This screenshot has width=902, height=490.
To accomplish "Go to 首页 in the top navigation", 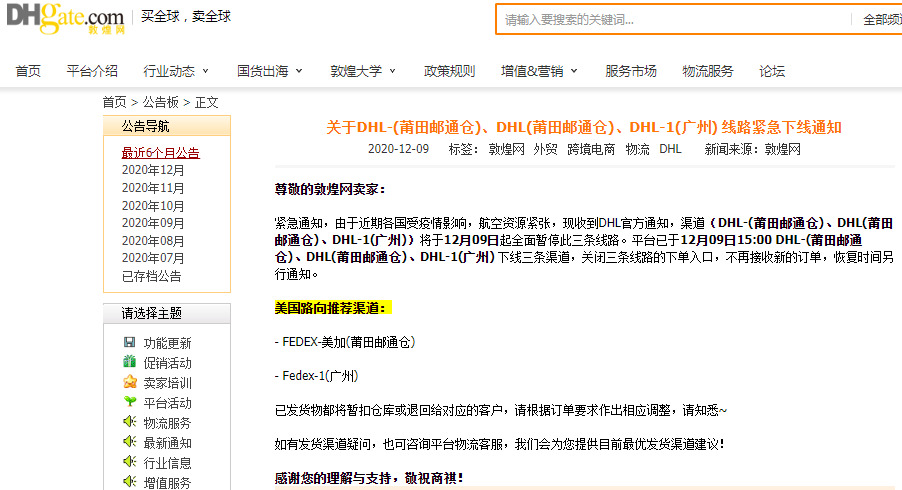I will click(28, 71).
